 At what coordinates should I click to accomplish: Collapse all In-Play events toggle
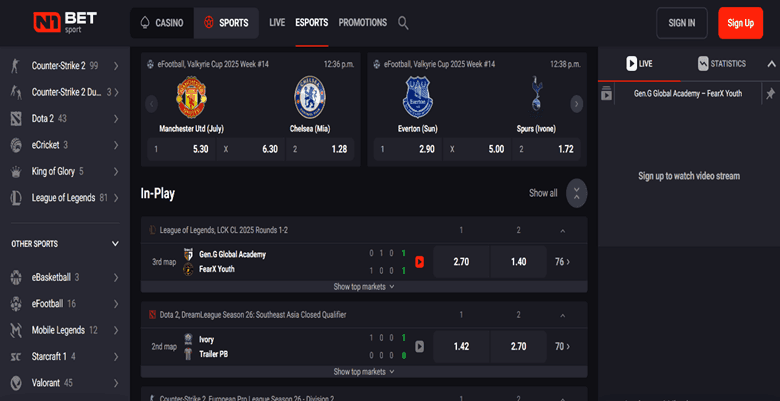pos(576,193)
